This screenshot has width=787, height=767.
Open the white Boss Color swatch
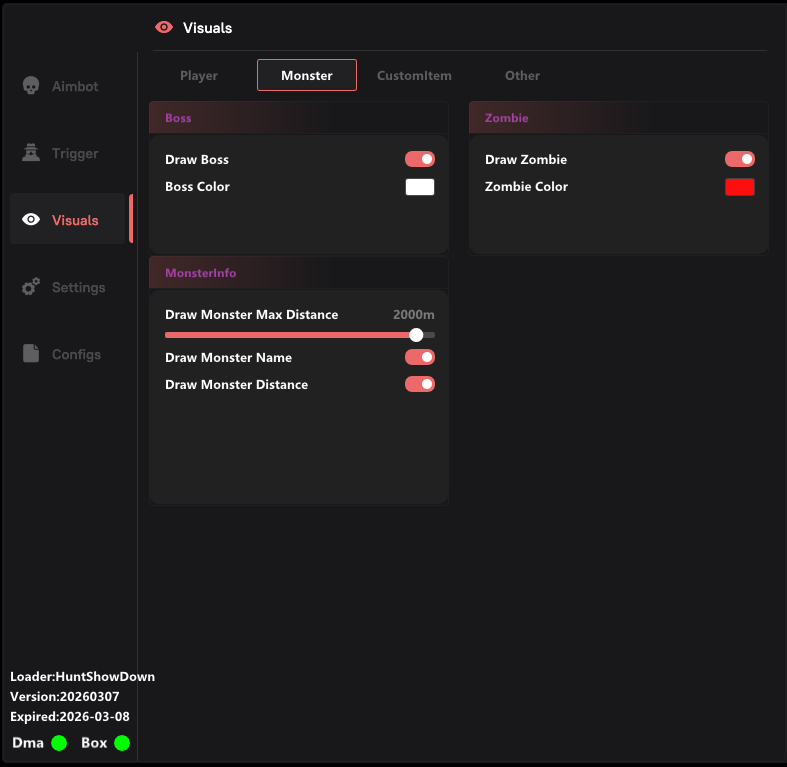click(419, 187)
